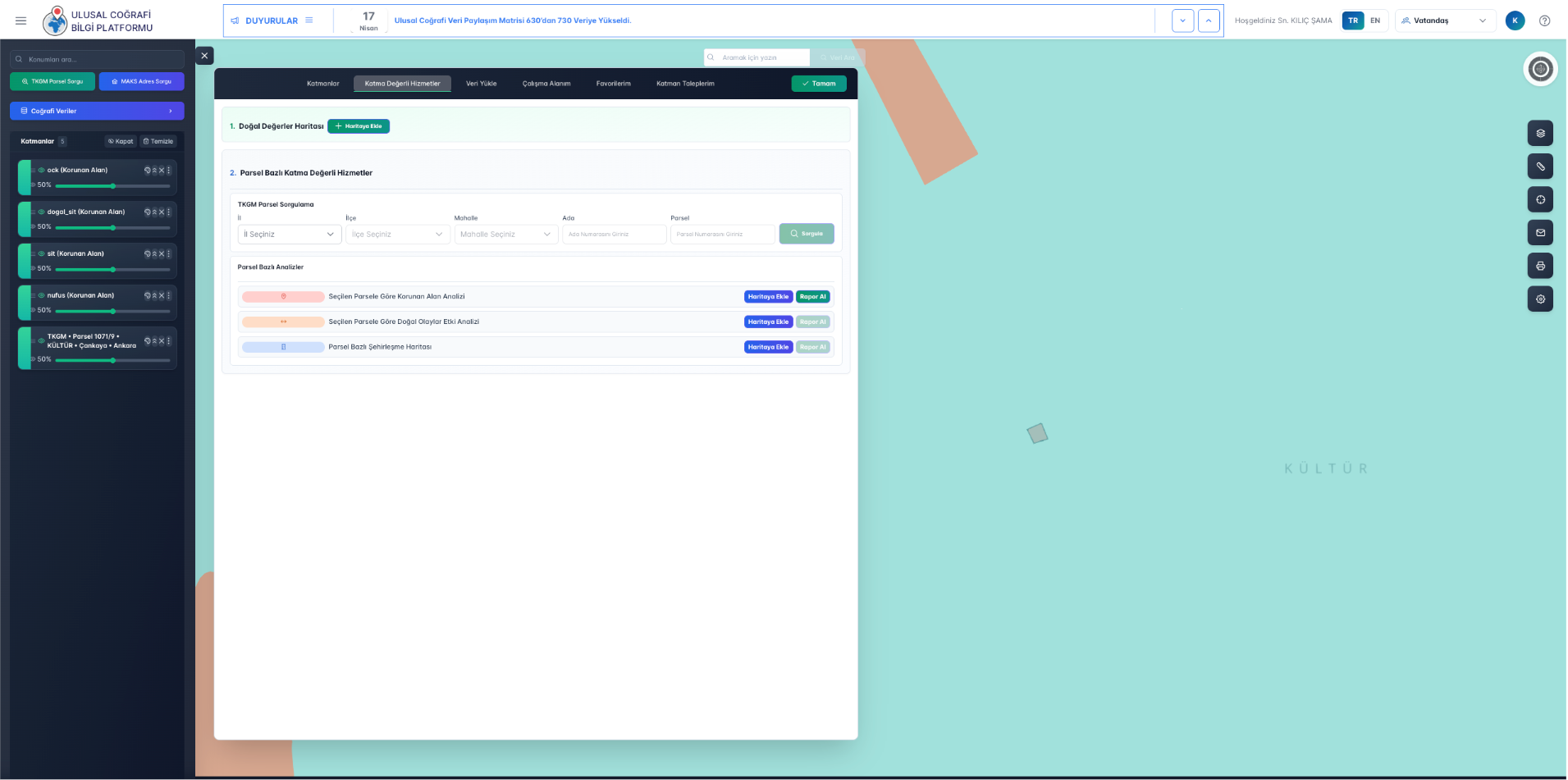Expand the Coğrafi Veriler panel
The width and height of the screenshot is (1568, 780).
[97, 111]
